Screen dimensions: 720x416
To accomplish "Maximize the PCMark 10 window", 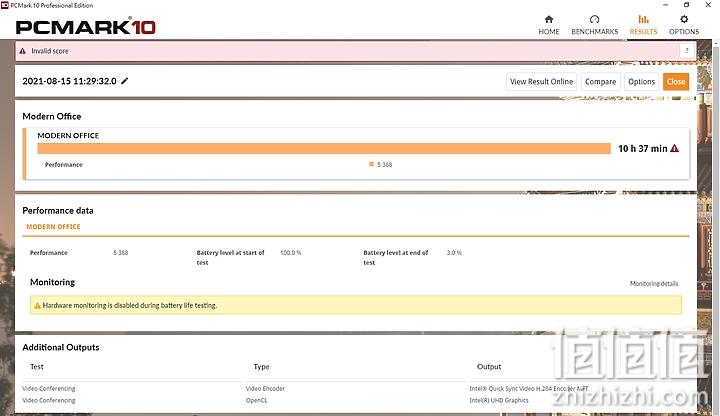I will click(686, 5).
